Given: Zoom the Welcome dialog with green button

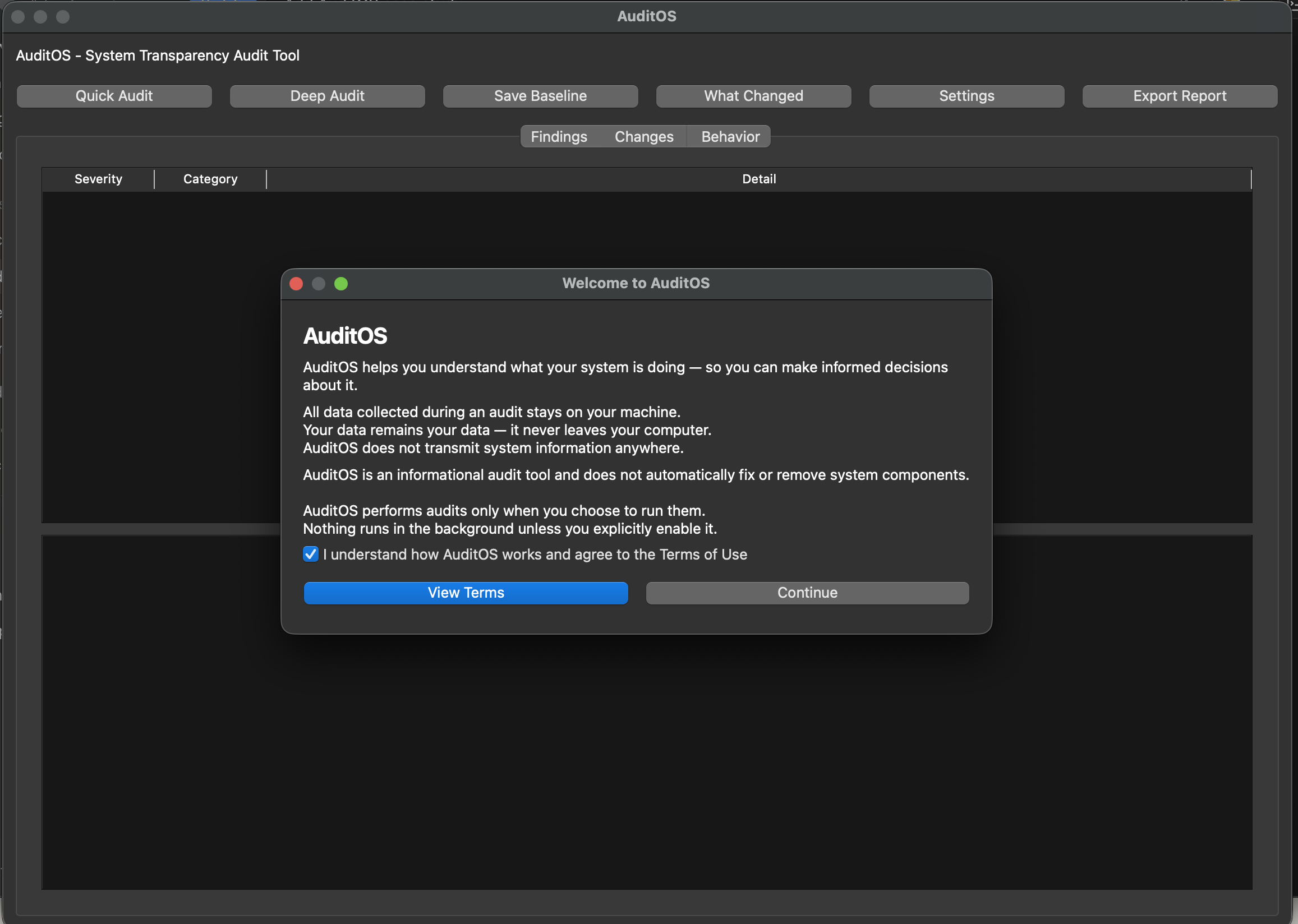Looking at the screenshot, I should click(341, 284).
